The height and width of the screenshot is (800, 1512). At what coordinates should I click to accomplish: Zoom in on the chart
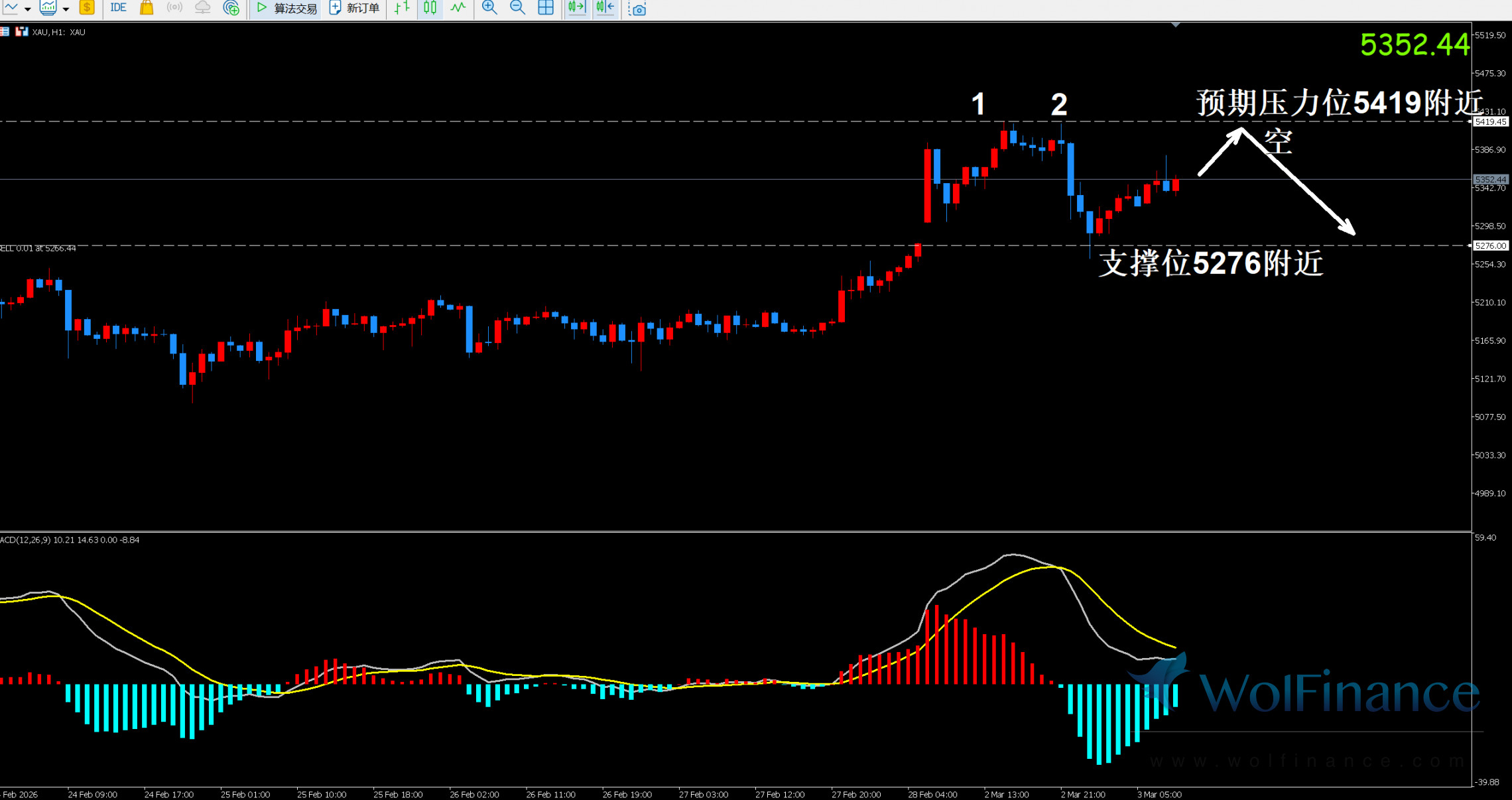[489, 8]
